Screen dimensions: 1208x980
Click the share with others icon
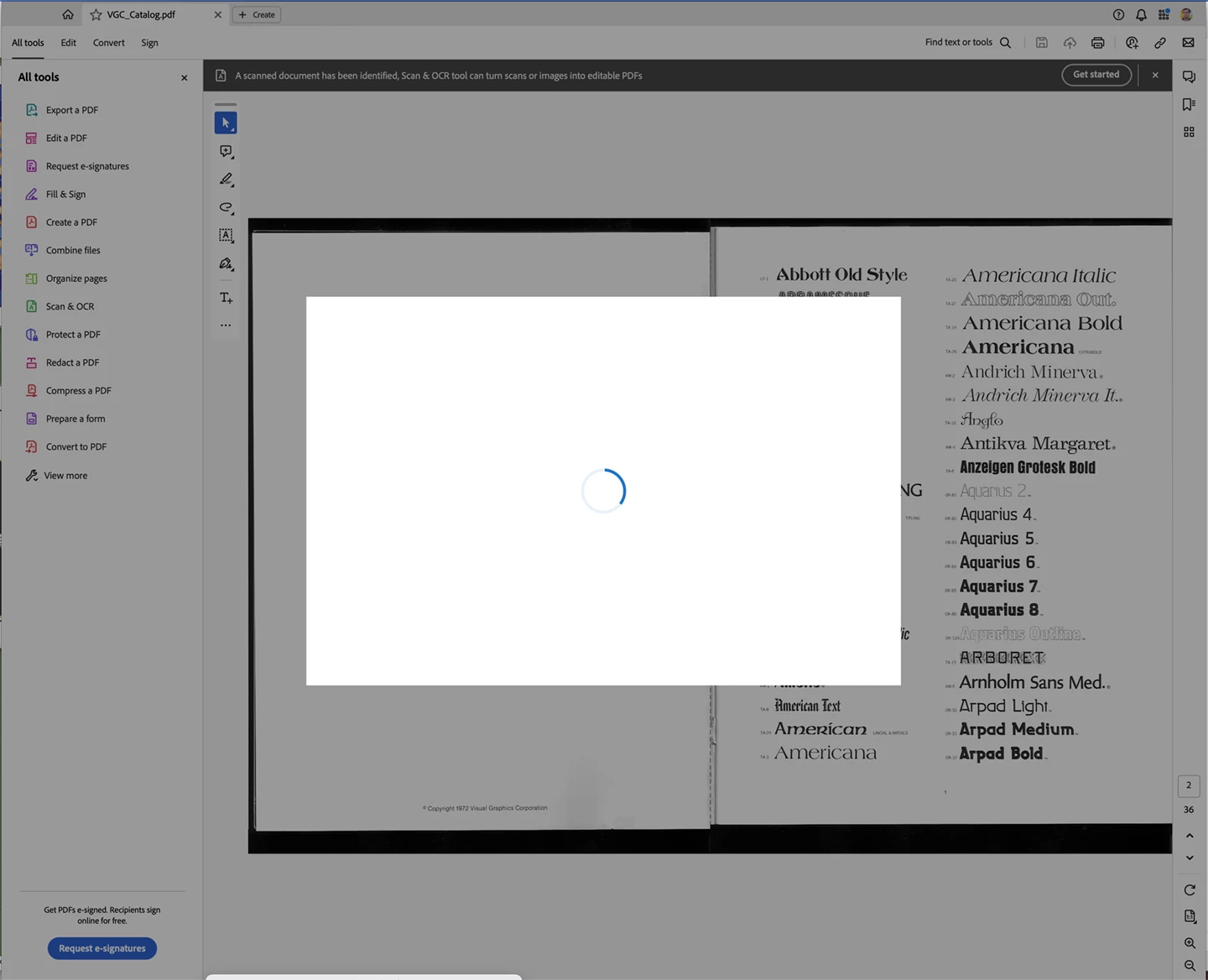[x=1132, y=42]
